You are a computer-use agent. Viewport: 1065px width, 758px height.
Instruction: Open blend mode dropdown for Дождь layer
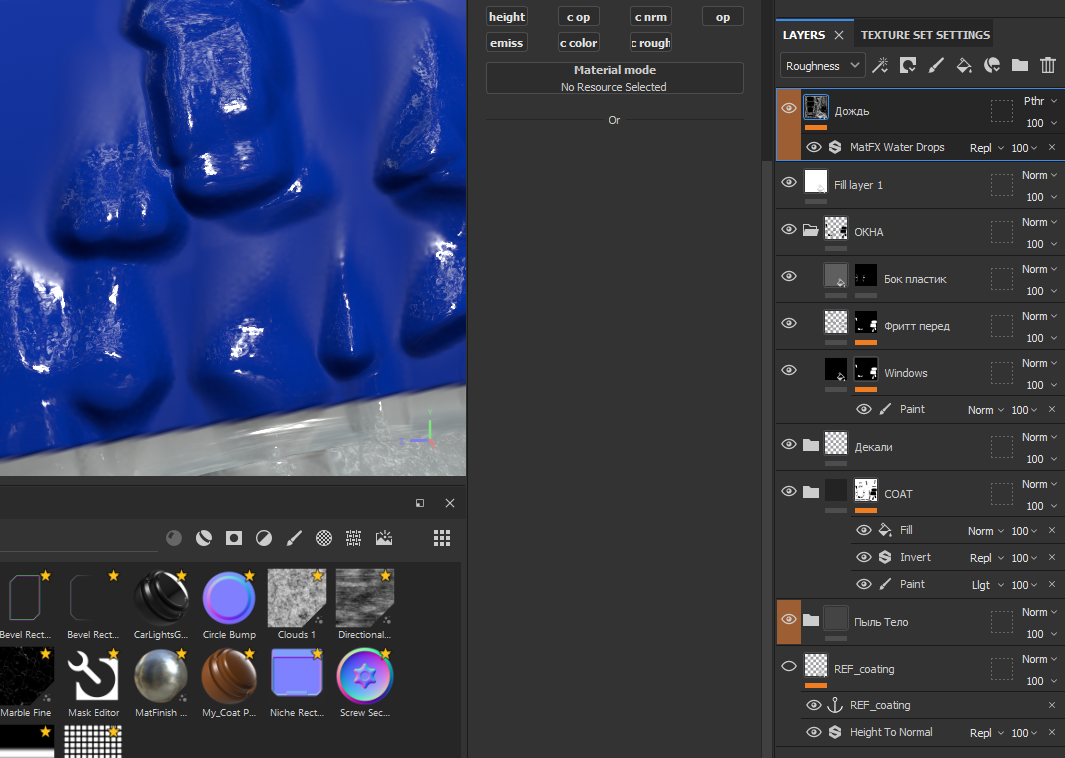1040,101
